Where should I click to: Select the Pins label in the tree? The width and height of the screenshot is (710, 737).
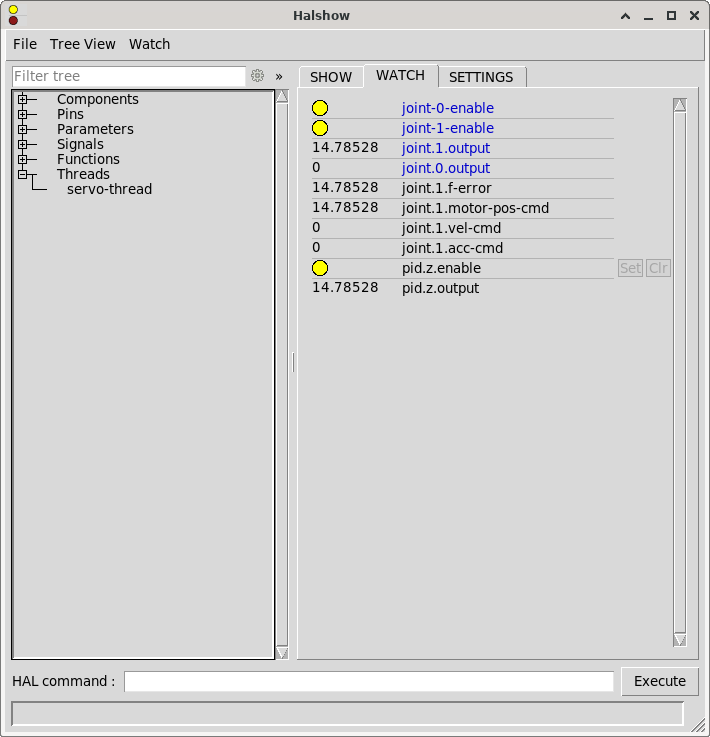point(70,114)
